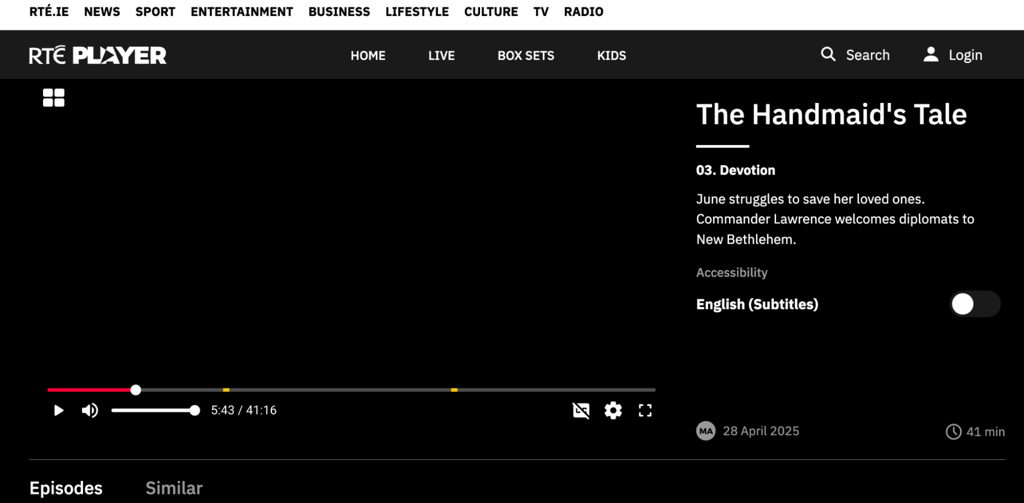Open the SPORT link
Viewport: 1024px width, 503px height.
(x=155, y=12)
